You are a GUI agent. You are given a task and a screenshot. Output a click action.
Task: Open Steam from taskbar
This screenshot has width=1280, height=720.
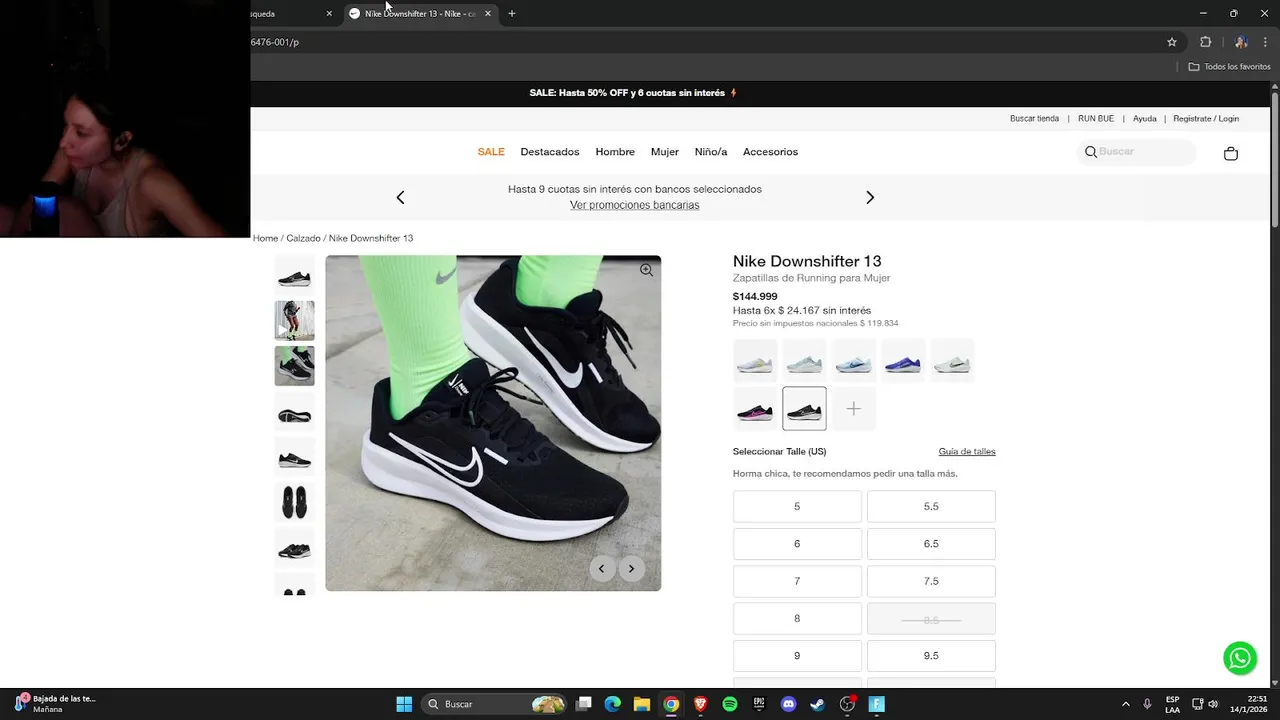(x=817, y=704)
